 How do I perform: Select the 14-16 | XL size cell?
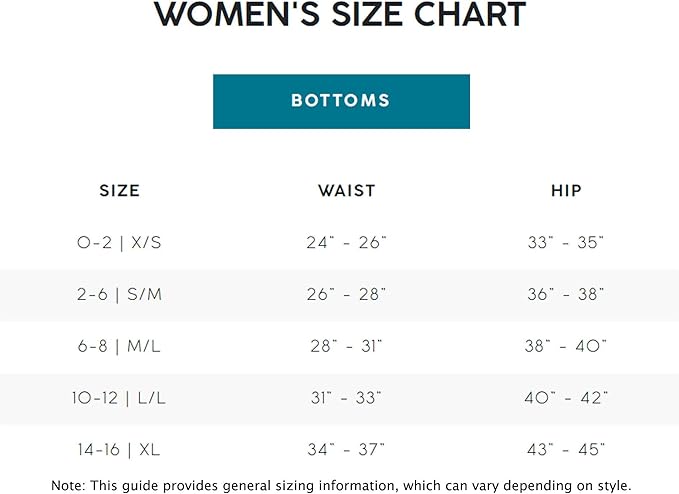pyautogui.click(x=120, y=450)
